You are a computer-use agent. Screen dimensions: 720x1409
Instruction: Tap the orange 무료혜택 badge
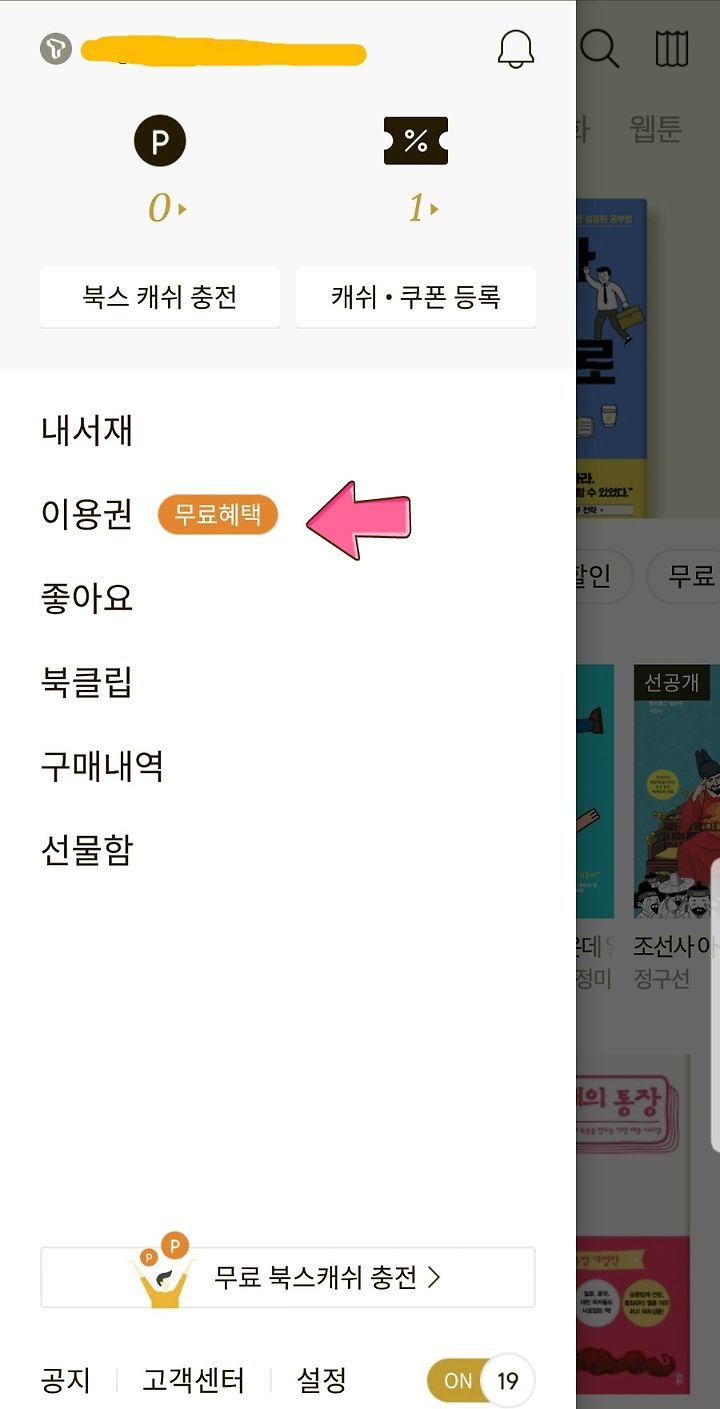(x=218, y=515)
